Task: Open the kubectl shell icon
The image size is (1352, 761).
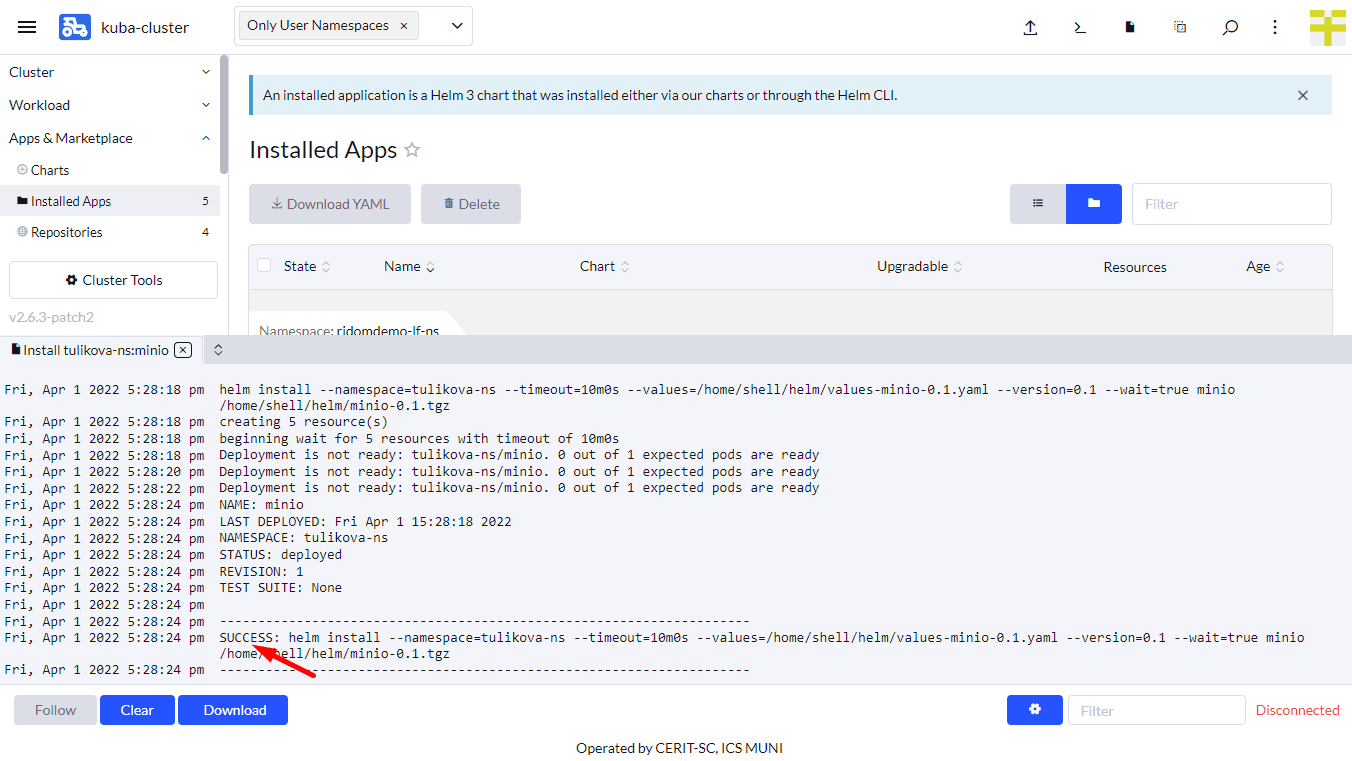Action: point(1080,28)
